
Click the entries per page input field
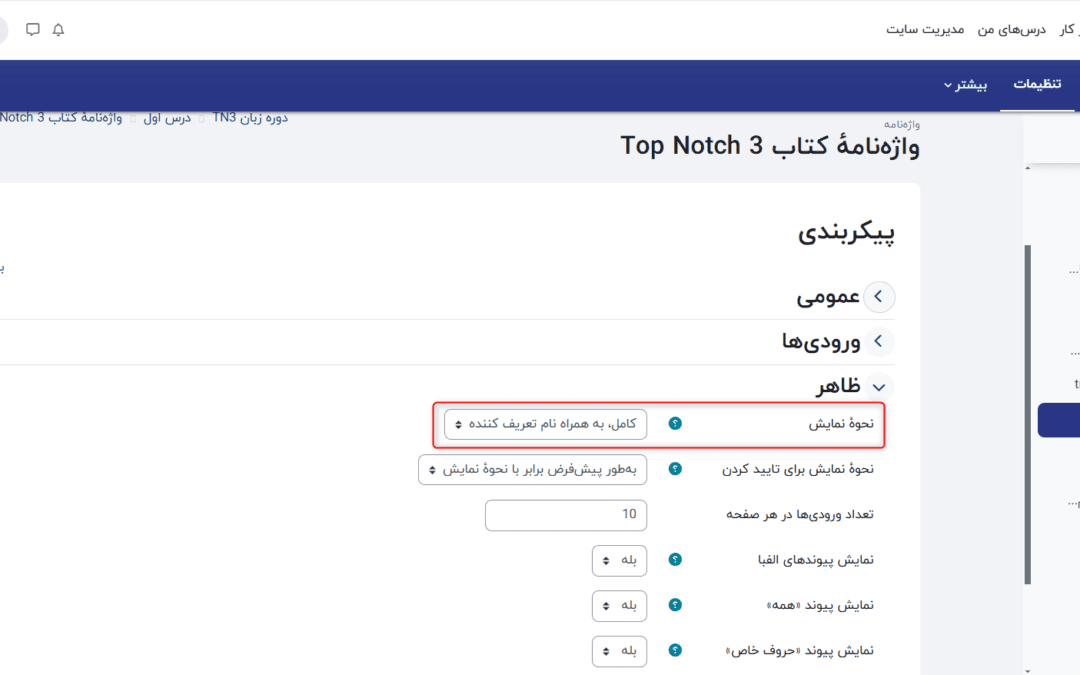pos(566,515)
